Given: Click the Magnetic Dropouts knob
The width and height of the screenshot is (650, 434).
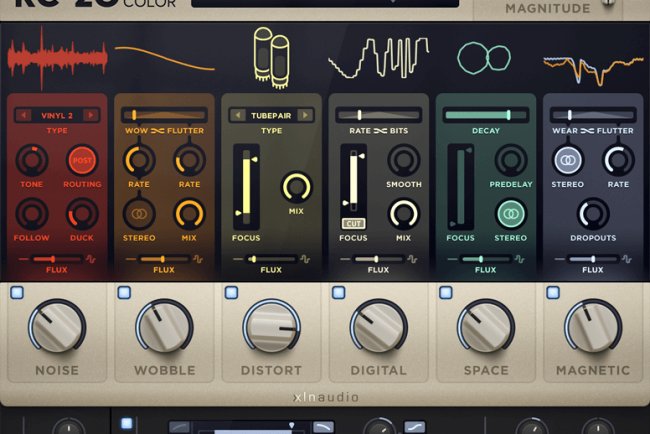Looking at the screenshot, I should [593, 214].
